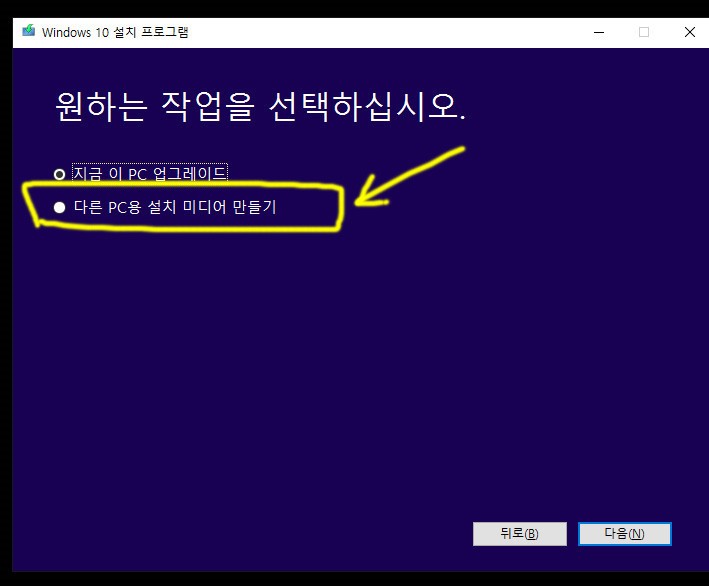The width and height of the screenshot is (709, 586).
Task: Click the 'Windows 10 설치 프로그램' title text
Action: point(115,33)
